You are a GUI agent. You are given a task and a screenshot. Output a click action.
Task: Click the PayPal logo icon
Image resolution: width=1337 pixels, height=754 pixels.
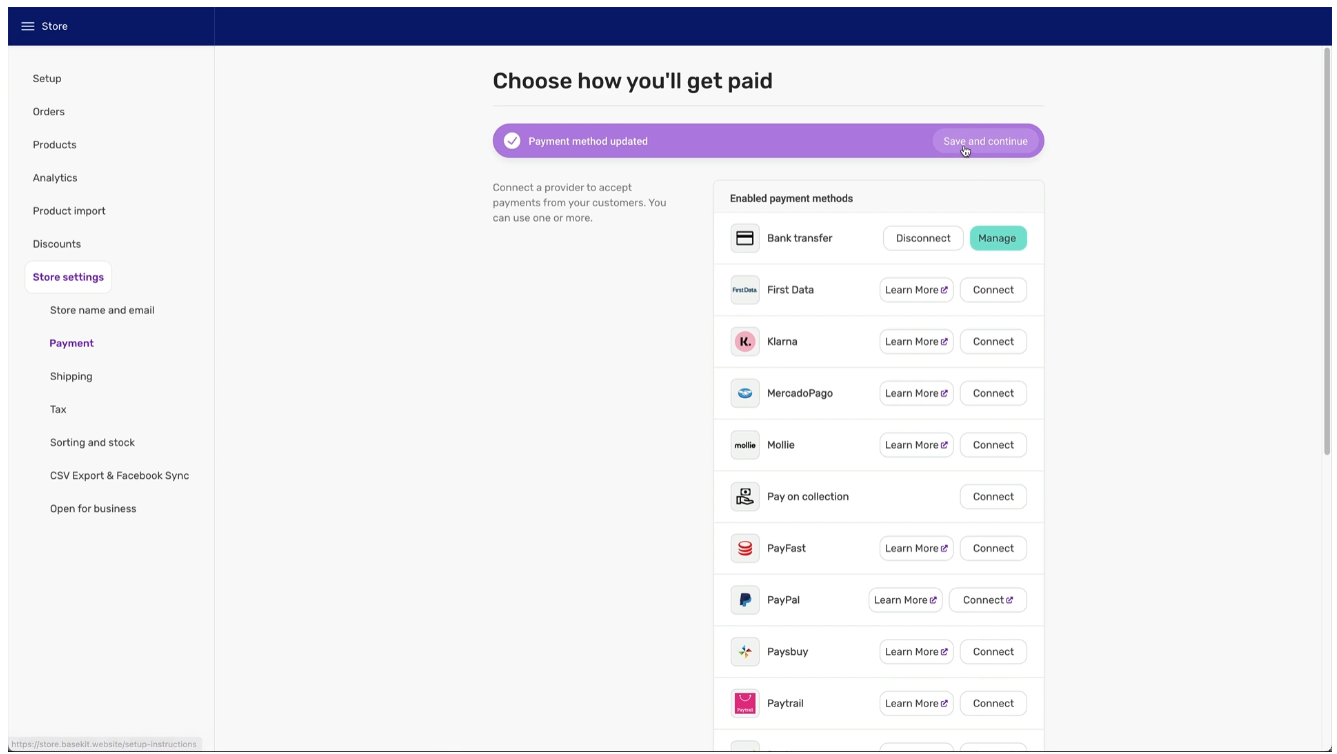coord(745,599)
